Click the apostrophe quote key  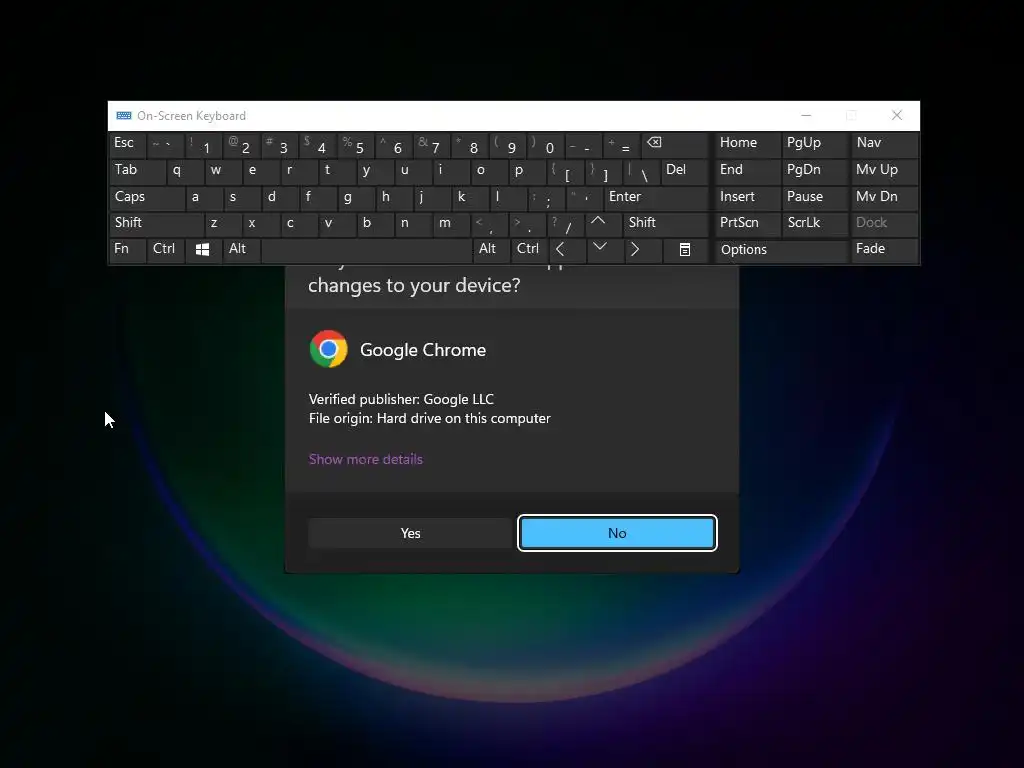point(586,197)
